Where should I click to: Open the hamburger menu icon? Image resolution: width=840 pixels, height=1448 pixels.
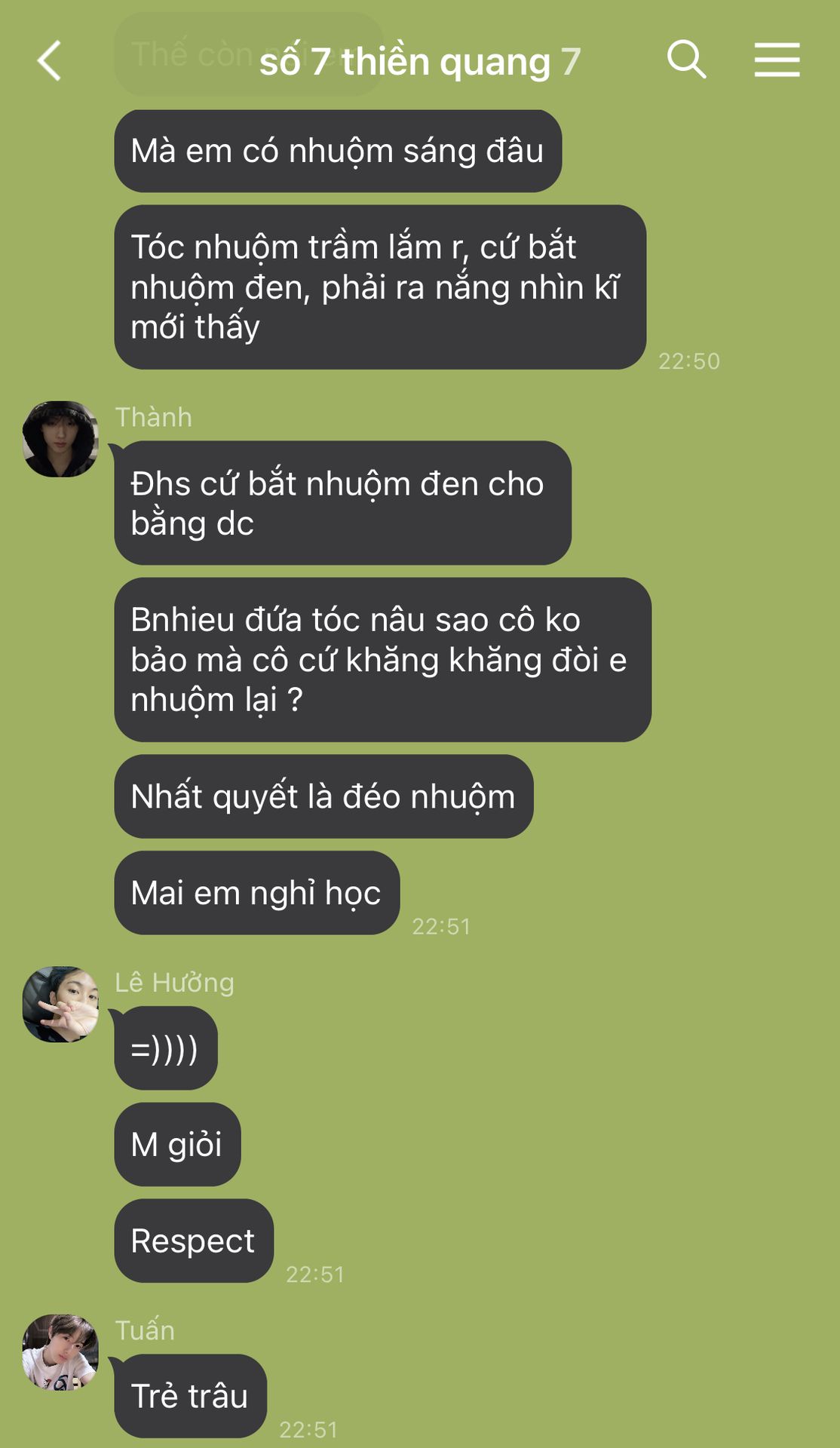777,60
